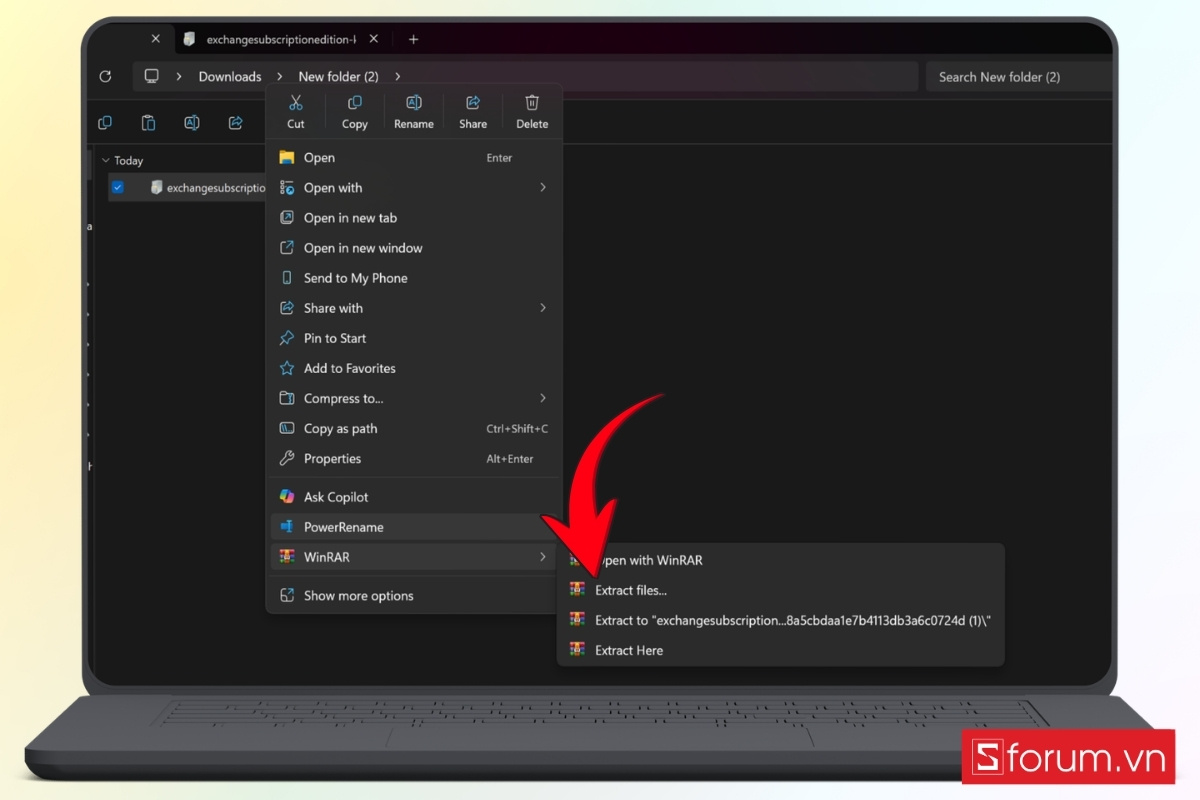Choose Open with WinRAR

(780, 560)
